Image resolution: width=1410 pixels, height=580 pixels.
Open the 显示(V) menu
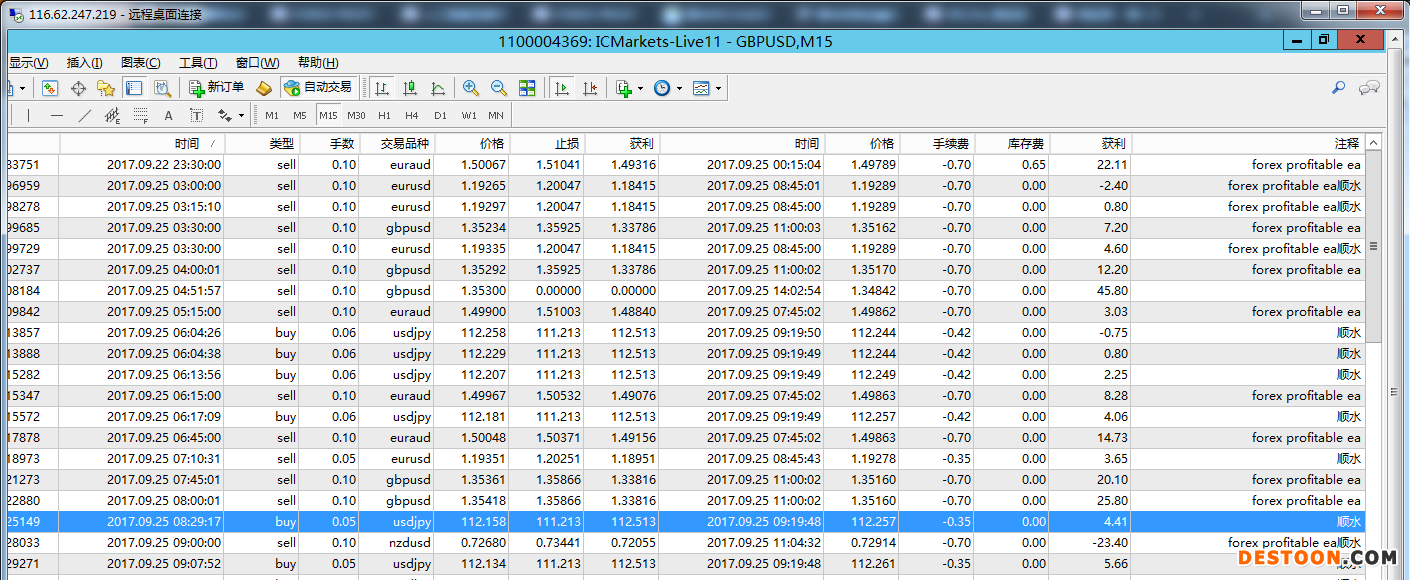coord(28,63)
